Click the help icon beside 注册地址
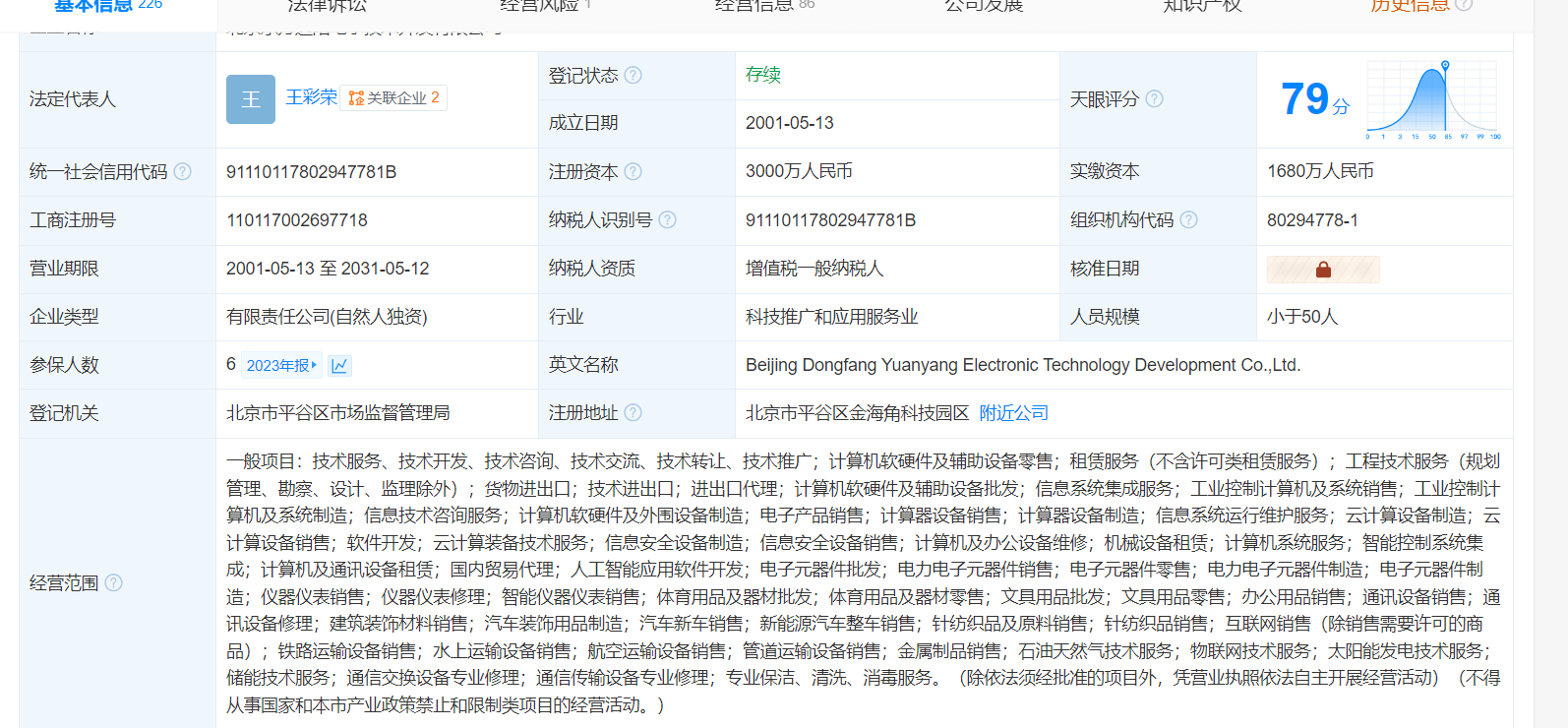Viewport: 1568px width, 728px height. pyautogui.click(x=633, y=412)
